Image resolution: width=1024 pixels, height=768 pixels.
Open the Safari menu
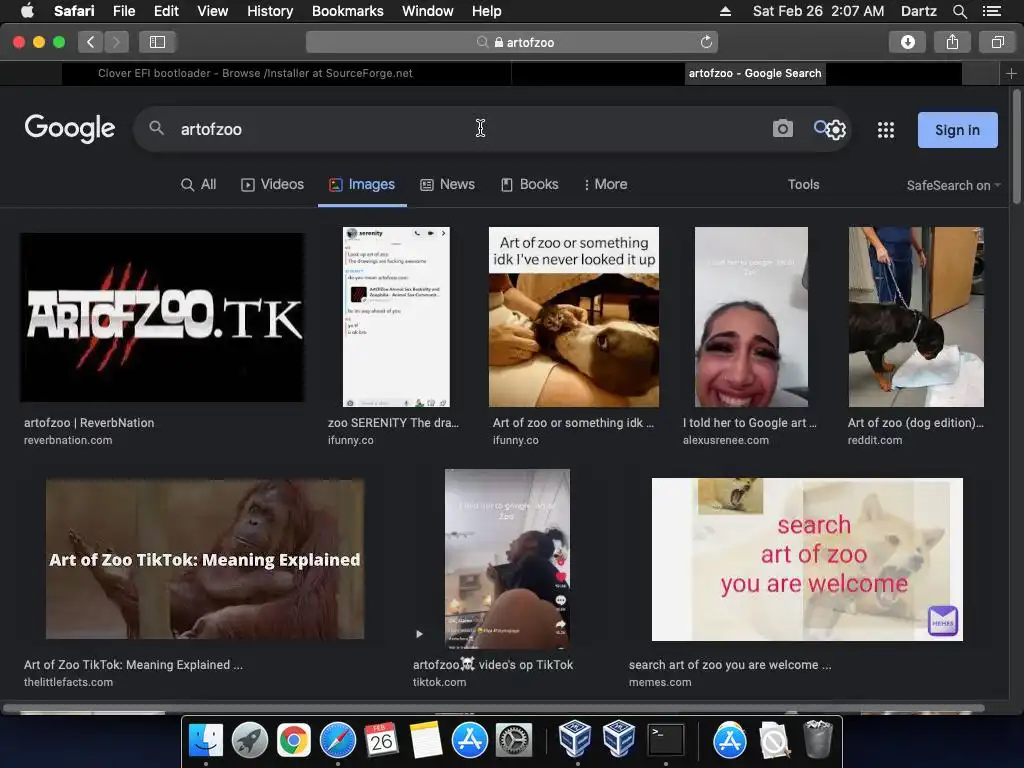74,11
